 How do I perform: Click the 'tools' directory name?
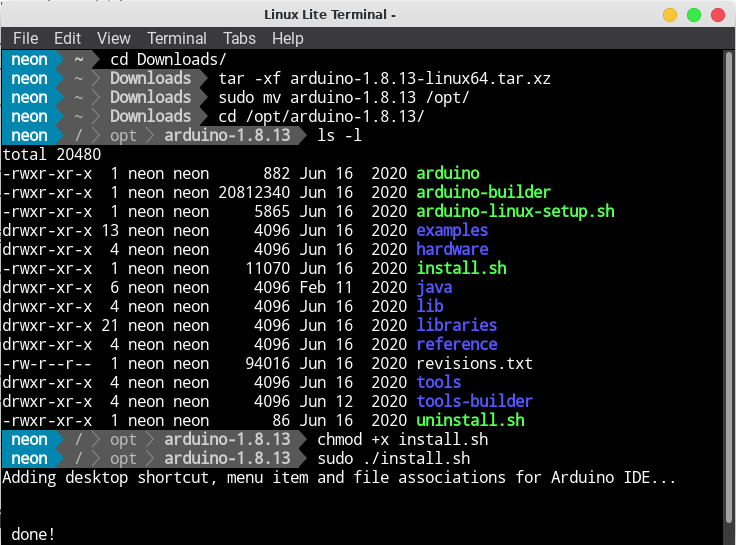439,382
